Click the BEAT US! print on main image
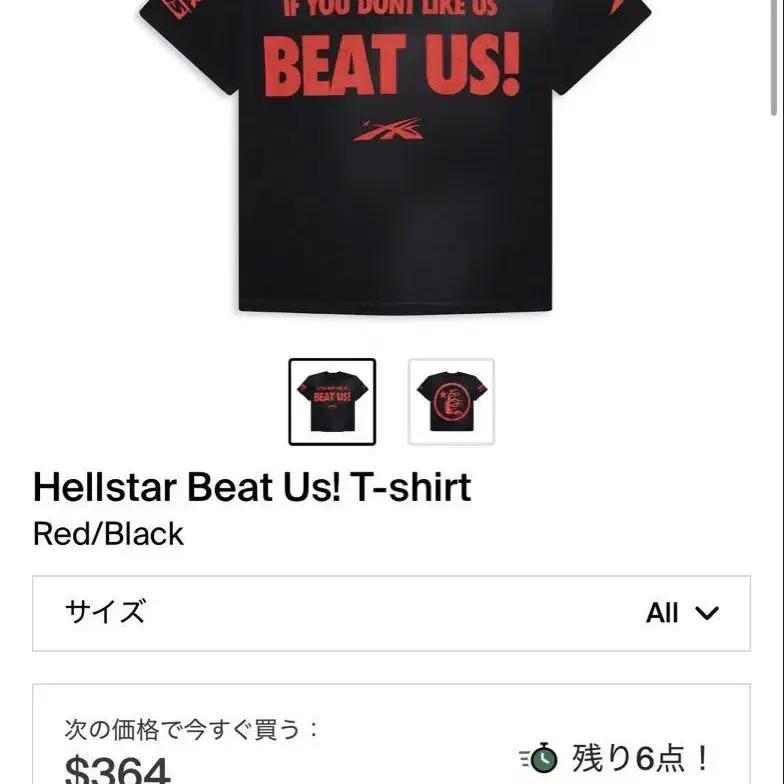784x784 pixels. (392, 65)
